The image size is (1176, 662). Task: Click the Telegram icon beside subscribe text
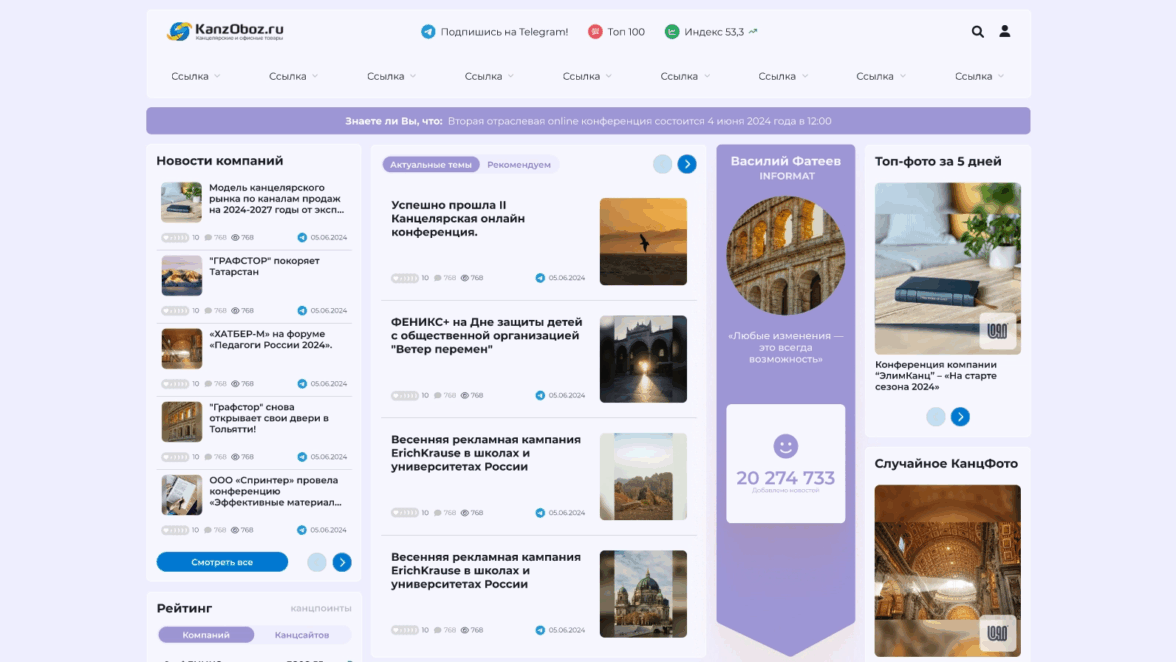click(x=428, y=32)
